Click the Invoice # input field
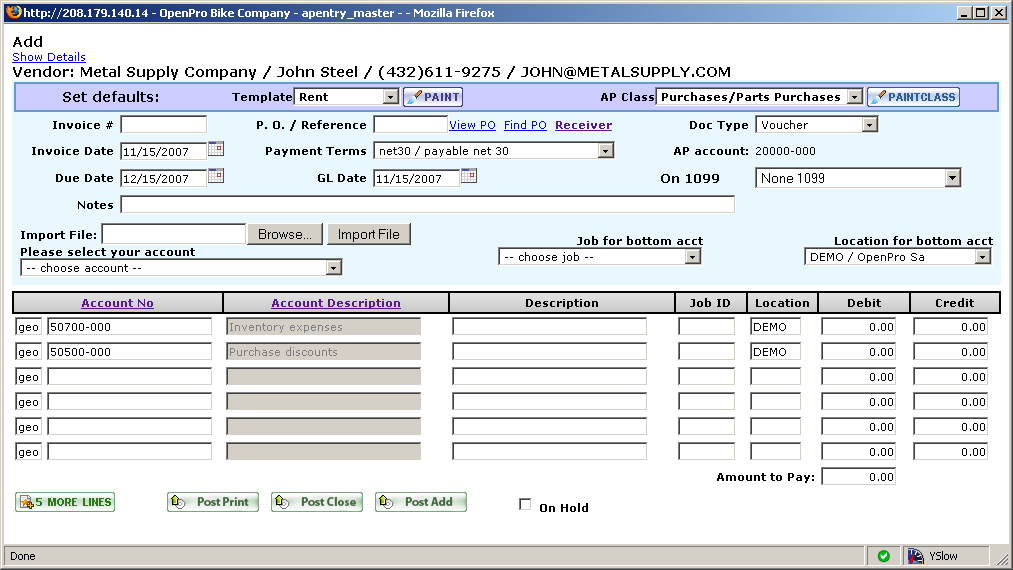This screenshot has width=1013, height=570. [x=163, y=125]
